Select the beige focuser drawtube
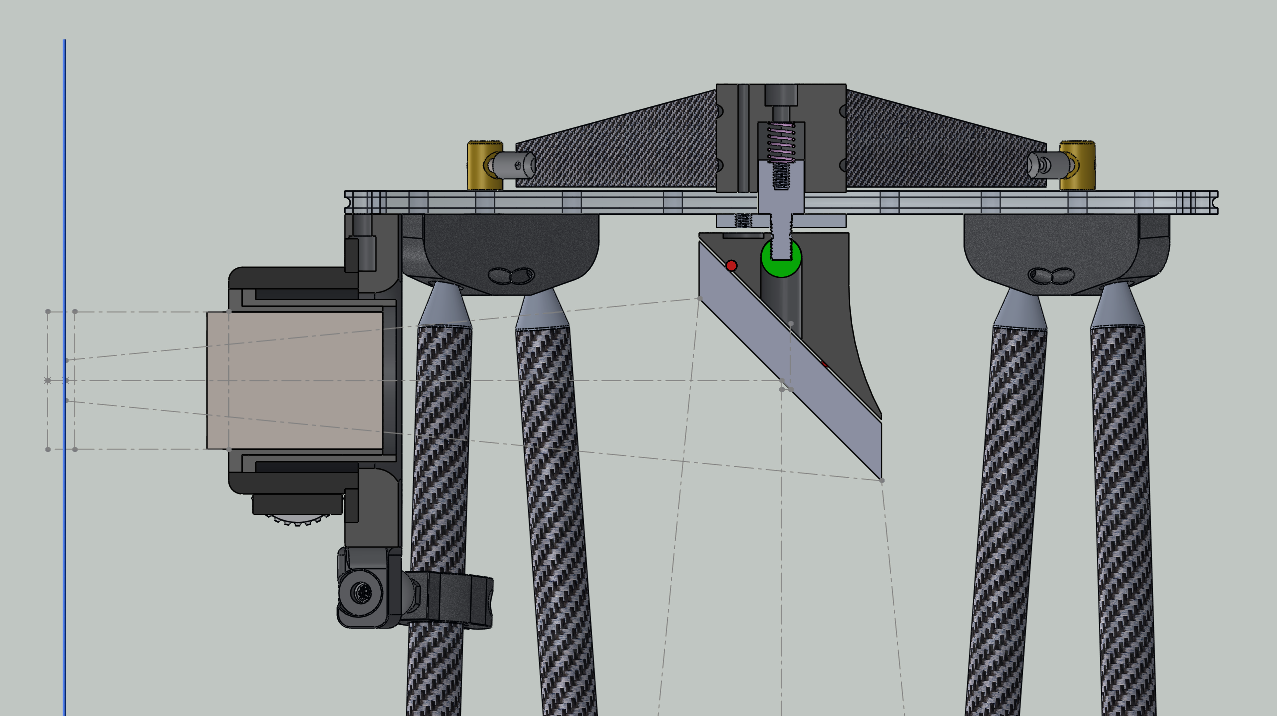This screenshot has width=1277, height=716. (295, 380)
